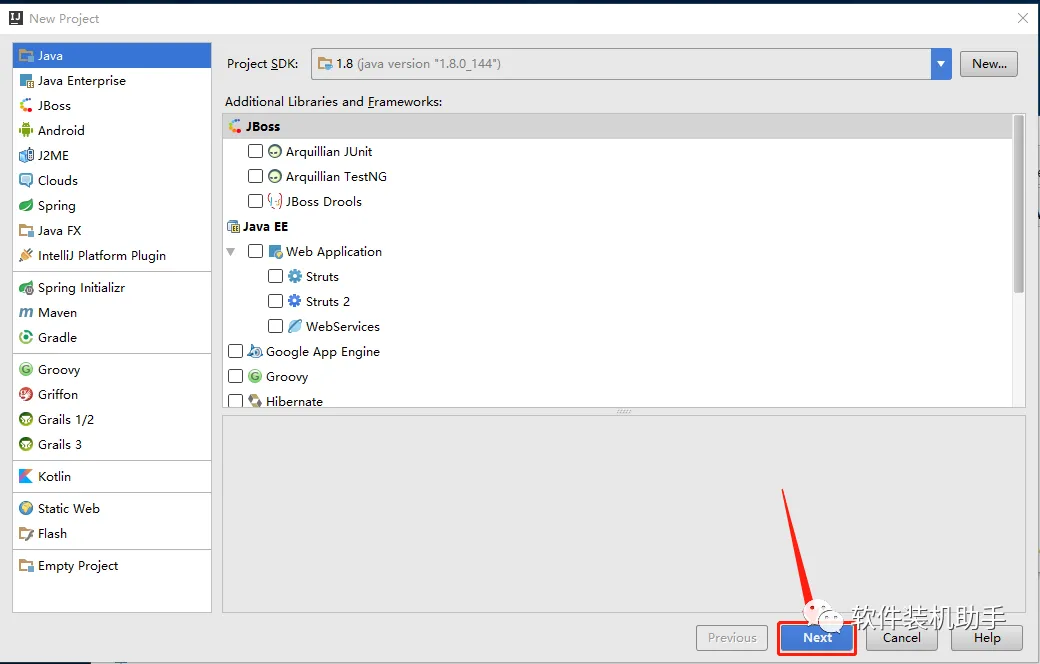The height and width of the screenshot is (664, 1040).
Task: Click the Gradle icon
Action: [x=27, y=338]
